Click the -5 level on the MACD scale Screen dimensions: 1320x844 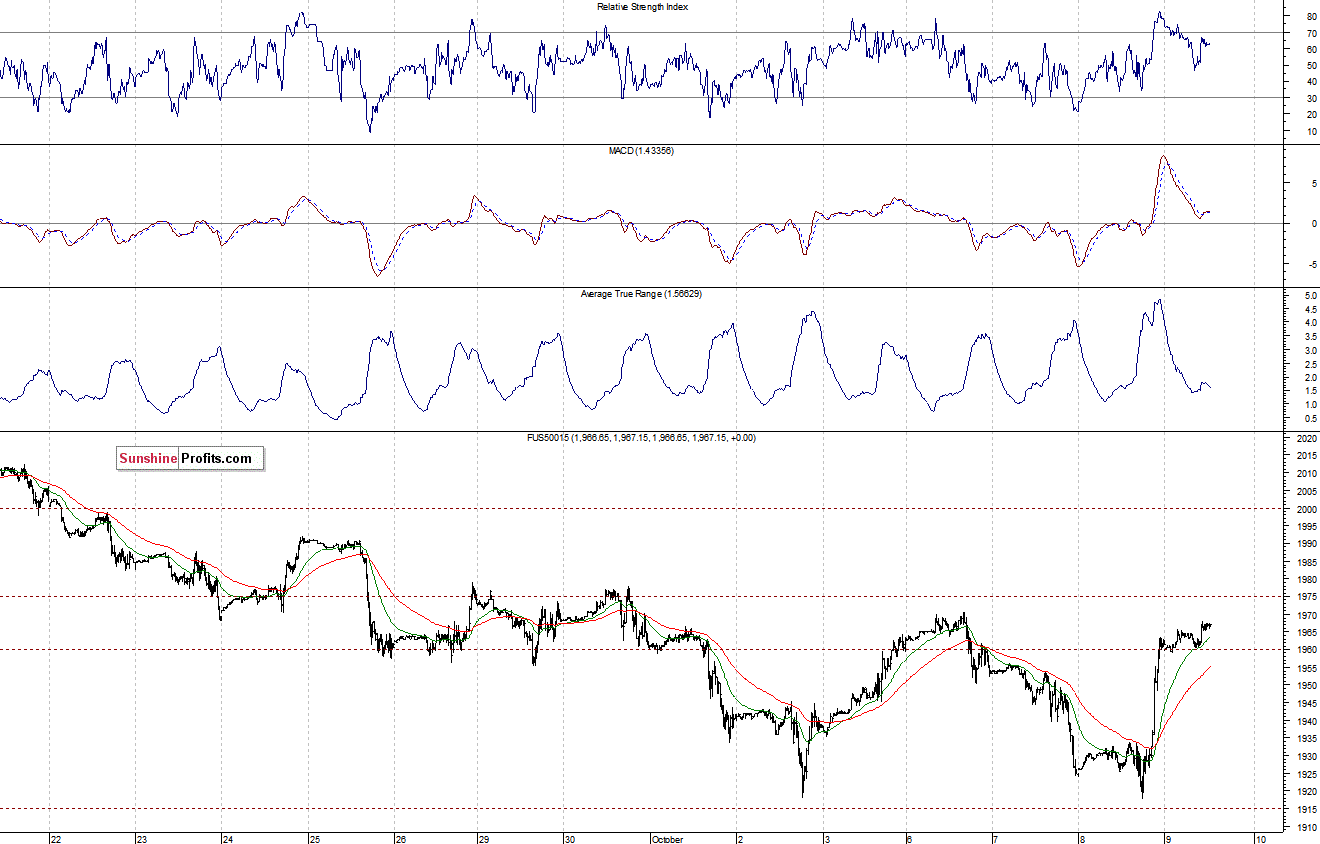coord(1312,265)
